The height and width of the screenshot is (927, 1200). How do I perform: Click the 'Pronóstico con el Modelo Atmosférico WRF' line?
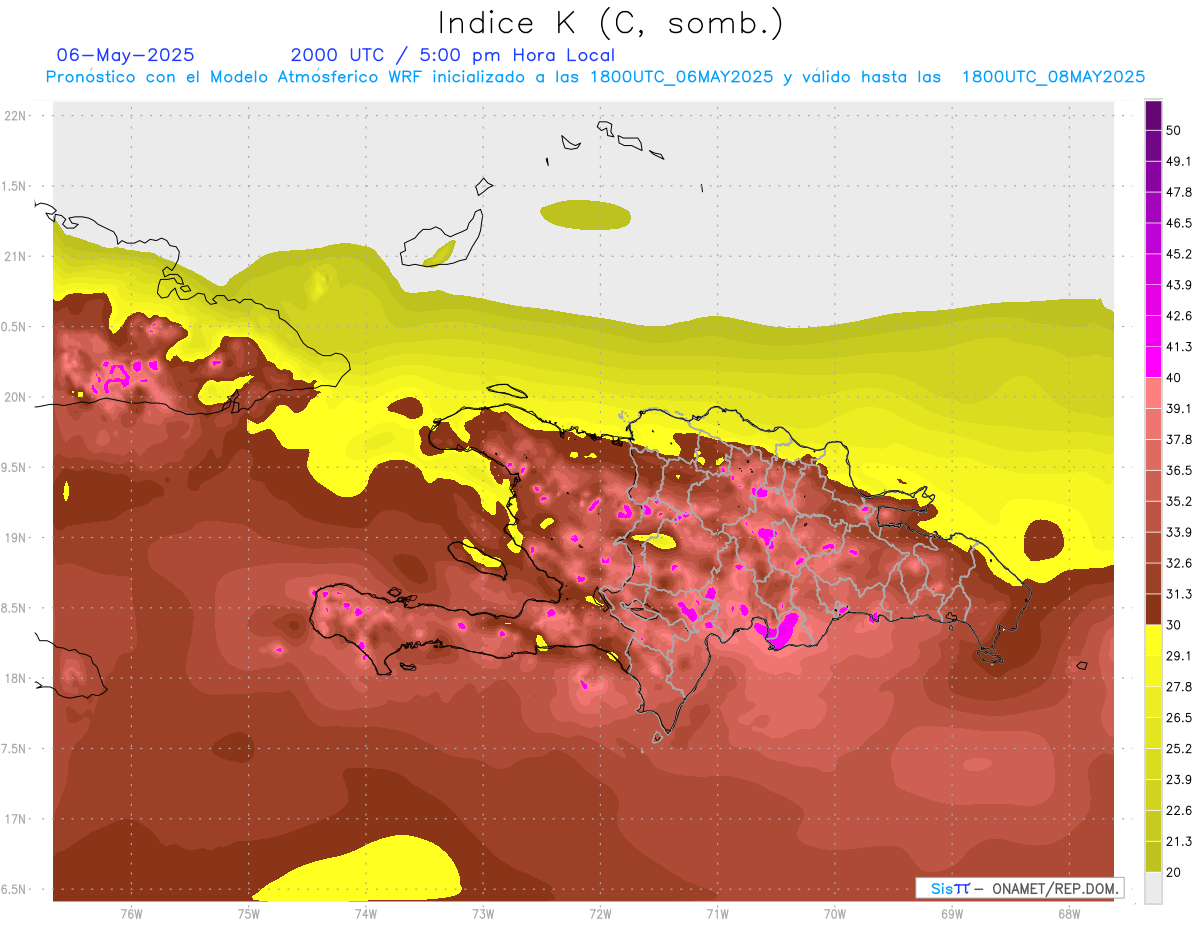pos(595,77)
